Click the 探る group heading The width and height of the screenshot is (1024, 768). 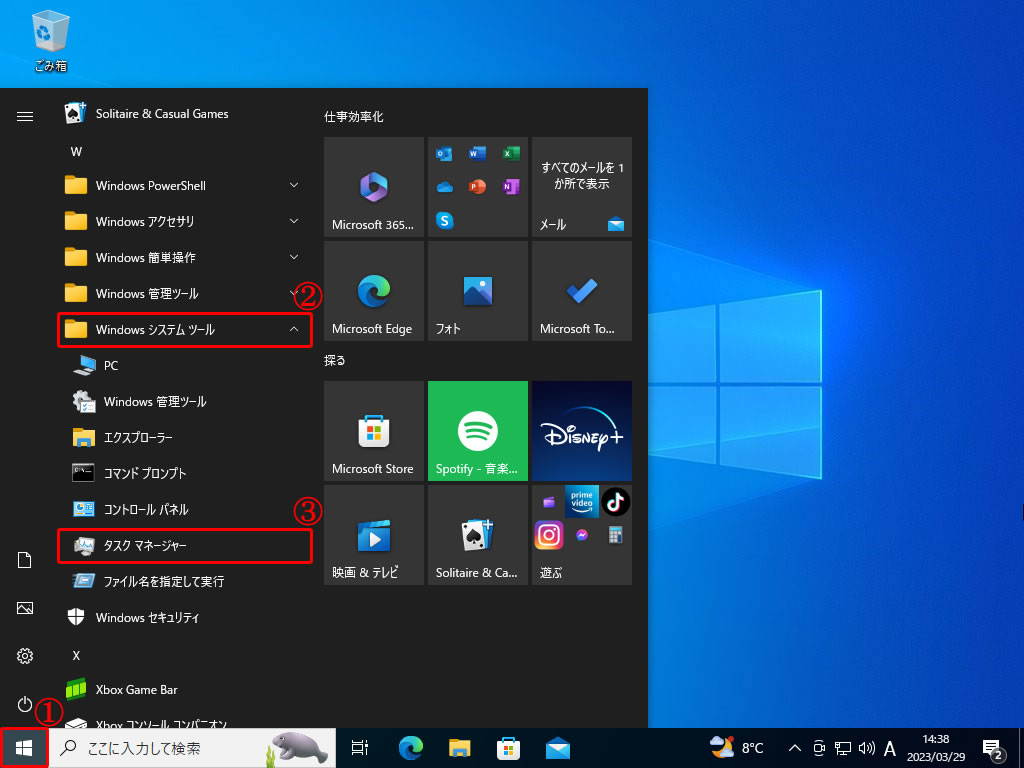click(334, 360)
